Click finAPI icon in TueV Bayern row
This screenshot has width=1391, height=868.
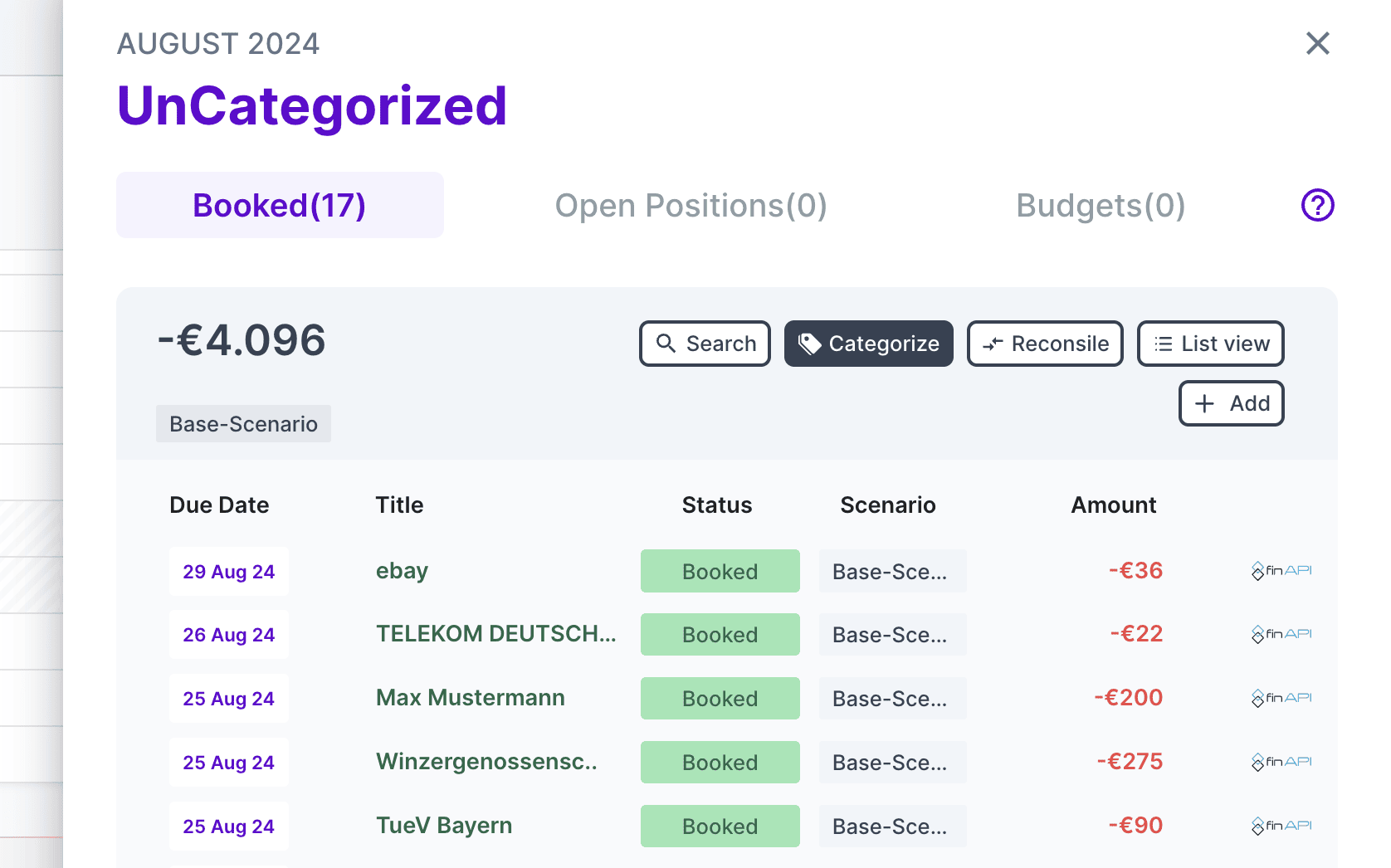pos(1281,826)
